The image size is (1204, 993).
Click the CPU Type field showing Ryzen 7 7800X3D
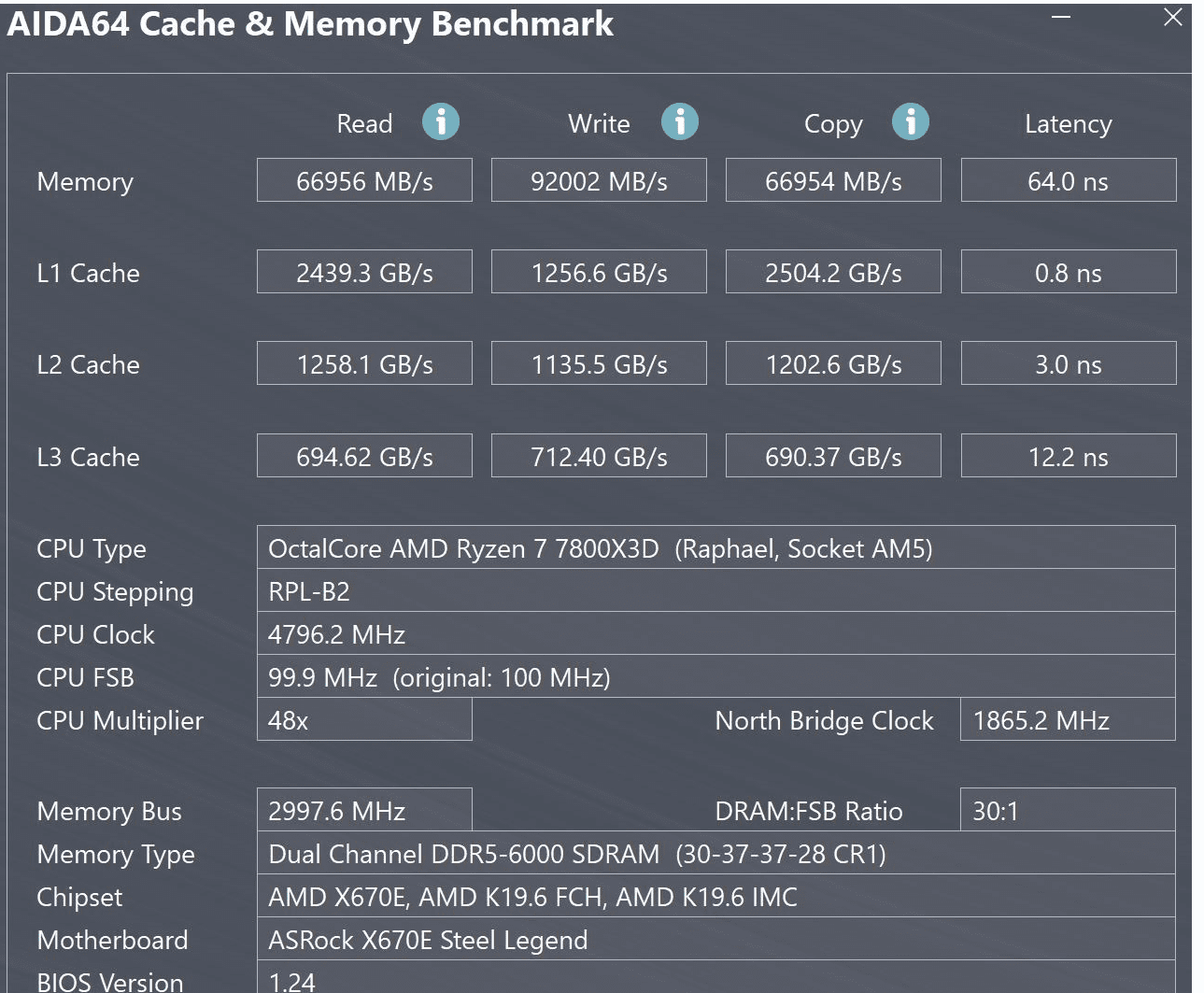coord(715,548)
